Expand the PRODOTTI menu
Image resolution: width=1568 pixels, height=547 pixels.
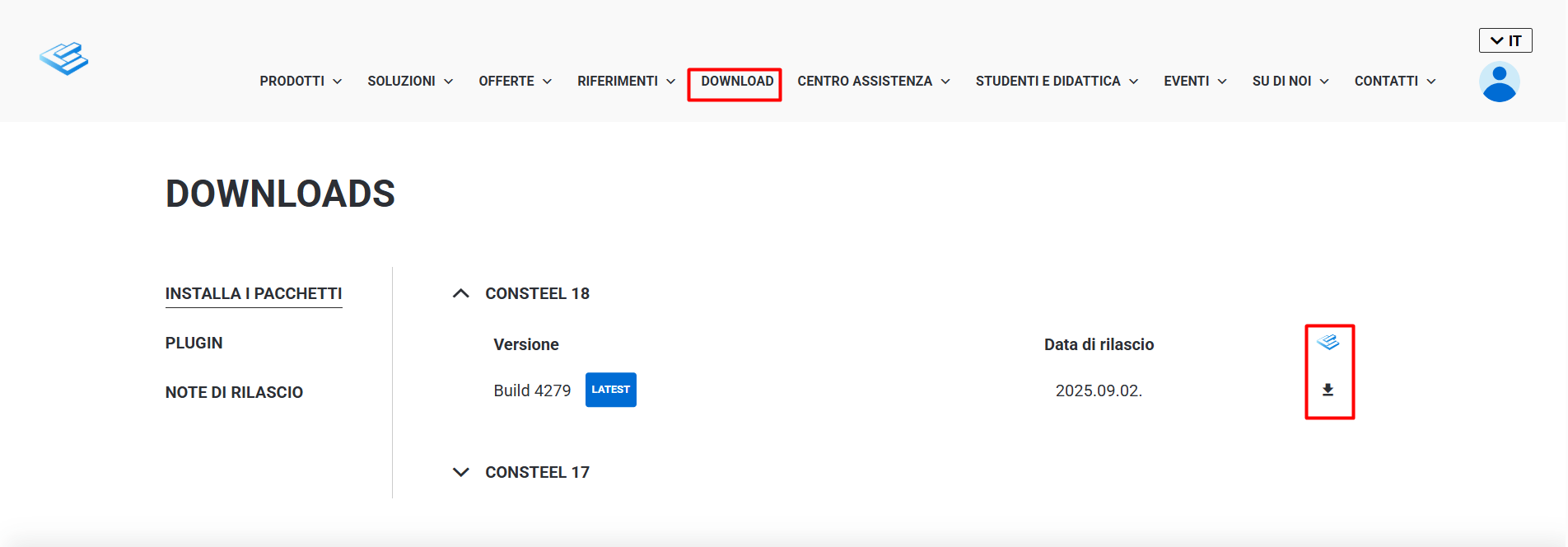(x=301, y=81)
